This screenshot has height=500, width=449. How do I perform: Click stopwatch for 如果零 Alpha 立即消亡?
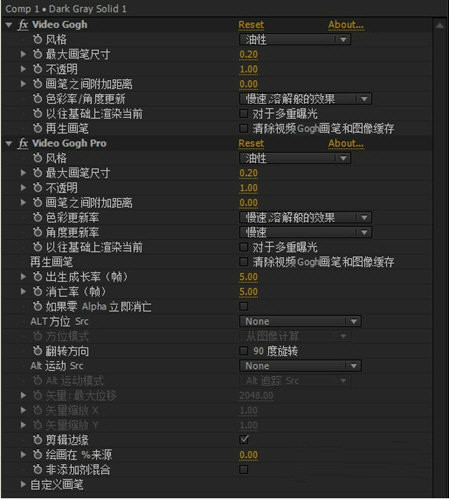click(37, 306)
